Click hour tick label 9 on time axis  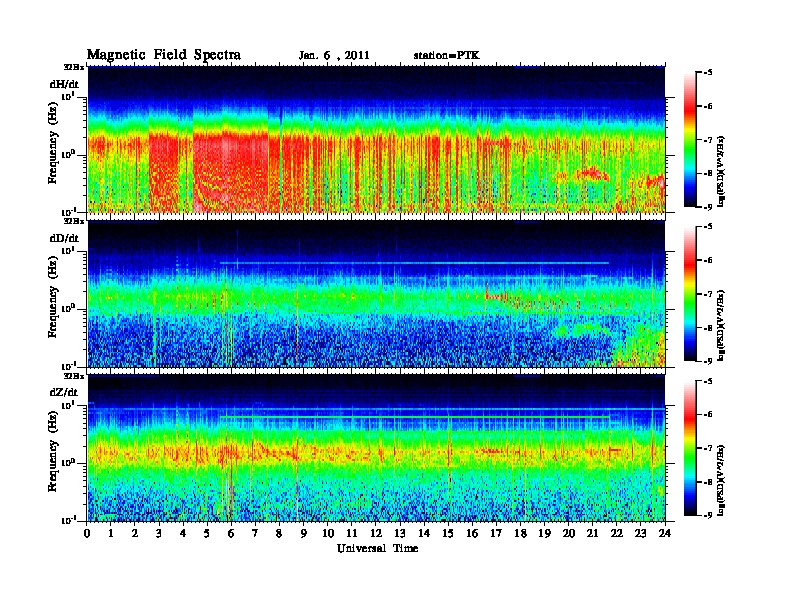coord(304,533)
